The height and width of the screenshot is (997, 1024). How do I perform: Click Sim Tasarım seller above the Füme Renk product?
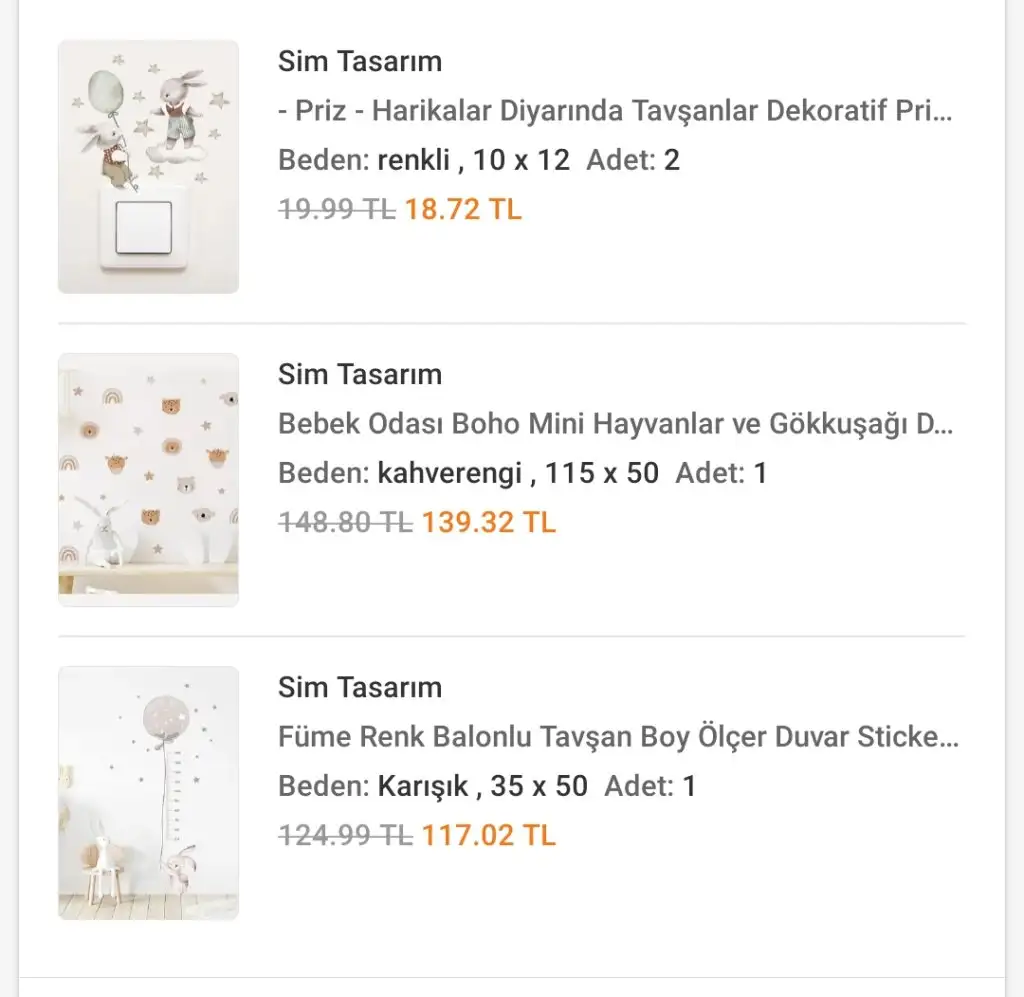click(x=360, y=687)
